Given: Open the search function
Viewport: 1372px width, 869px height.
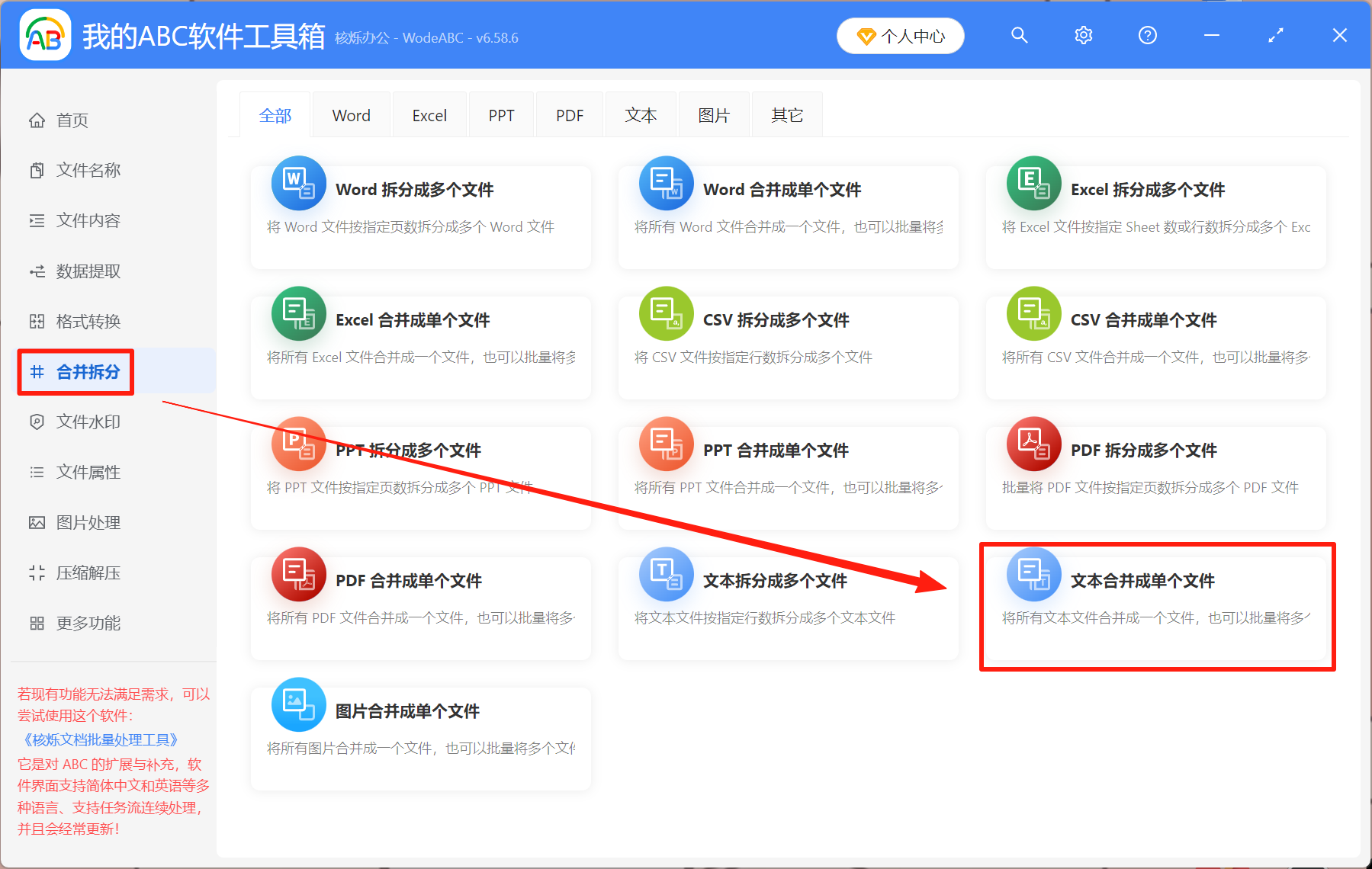Looking at the screenshot, I should [x=1020, y=35].
